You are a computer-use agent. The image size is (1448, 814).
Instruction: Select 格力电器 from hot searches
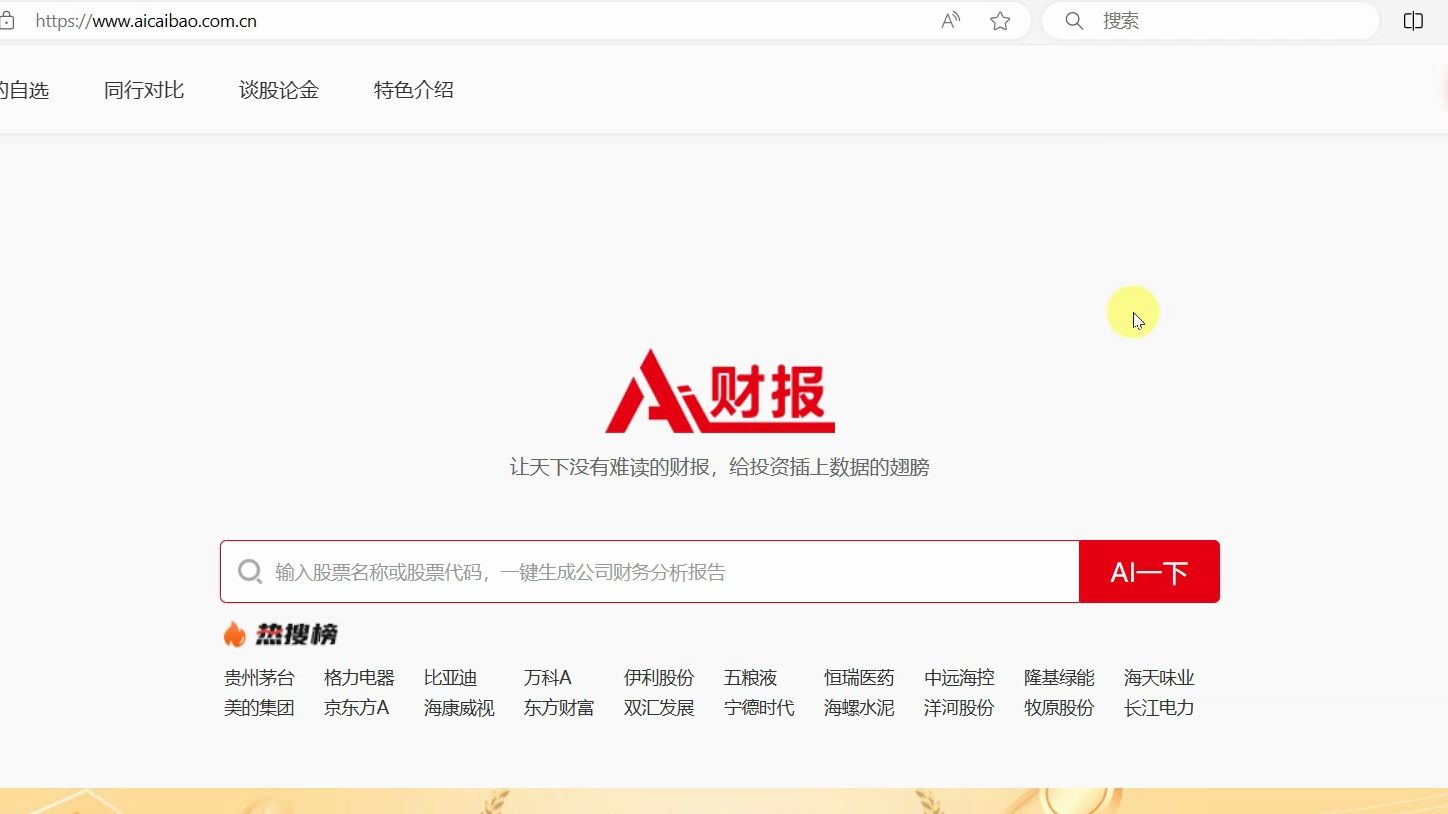point(359,678)
